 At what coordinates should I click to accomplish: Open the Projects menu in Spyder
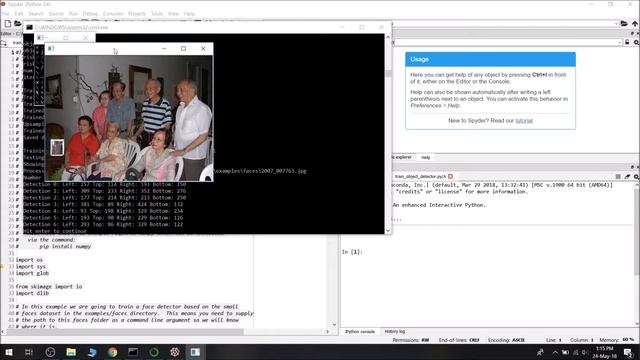(x=137, y=13)
